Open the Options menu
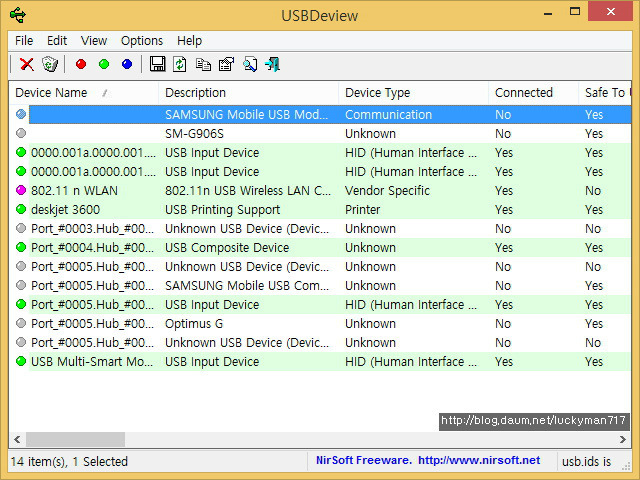Image resolution: width=640 pixels, height=480 pixels. pos(142,40)
